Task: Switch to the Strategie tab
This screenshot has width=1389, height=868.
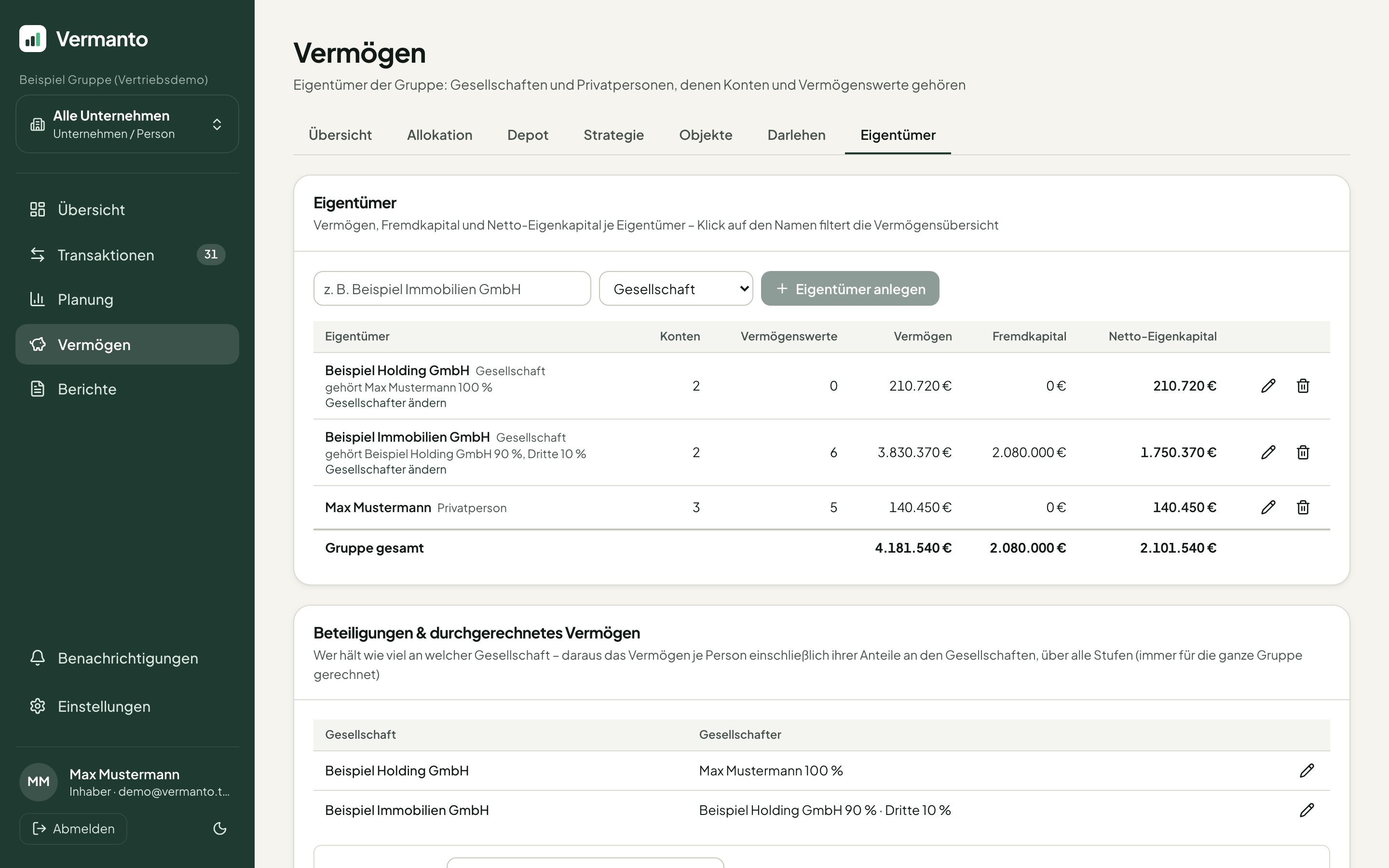Action: point(613,135)
